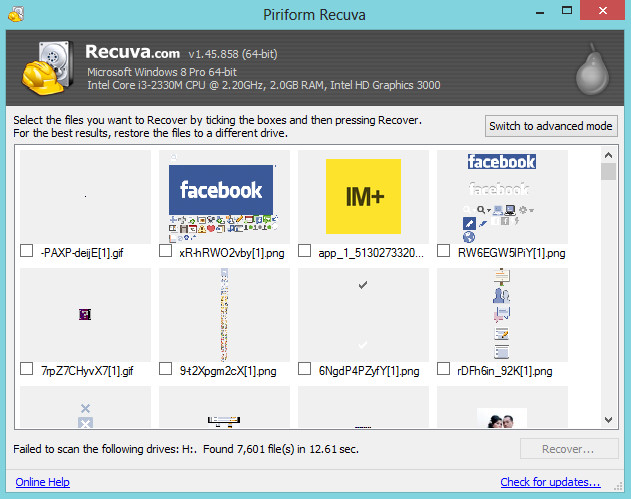The width and height of the screenshot is (631, 499).
Task: Click the Piriform pear logo
Action: [592, 69]
